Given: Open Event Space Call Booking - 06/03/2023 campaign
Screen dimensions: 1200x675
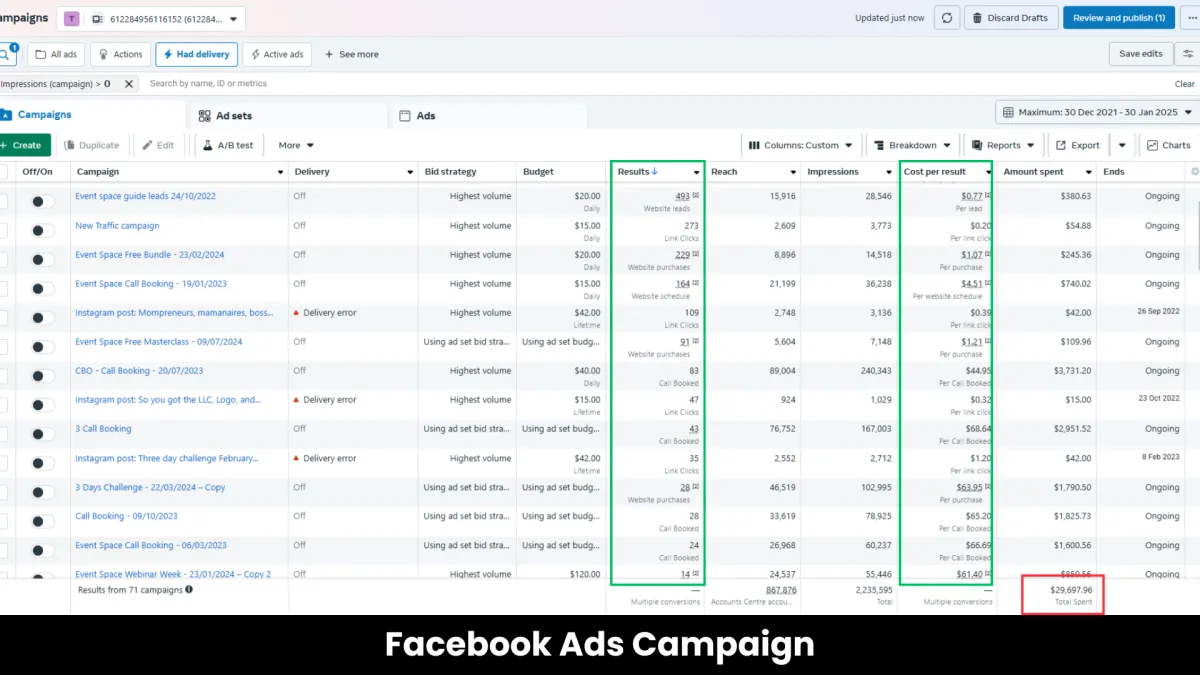Looking at the screenshot, I should [151, 545].
